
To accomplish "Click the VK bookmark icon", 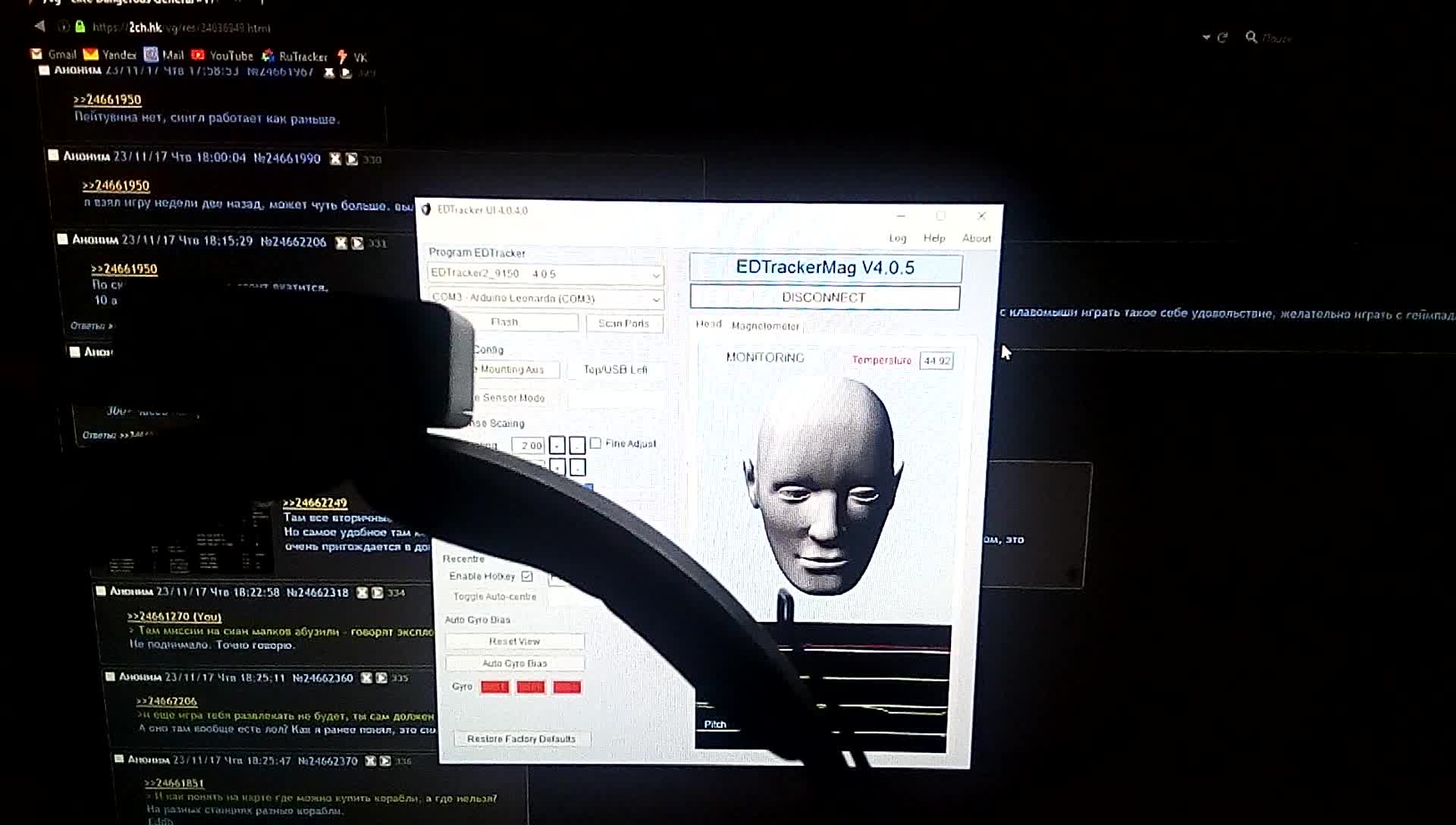I will pyautogui.click(x=342, y=57).
